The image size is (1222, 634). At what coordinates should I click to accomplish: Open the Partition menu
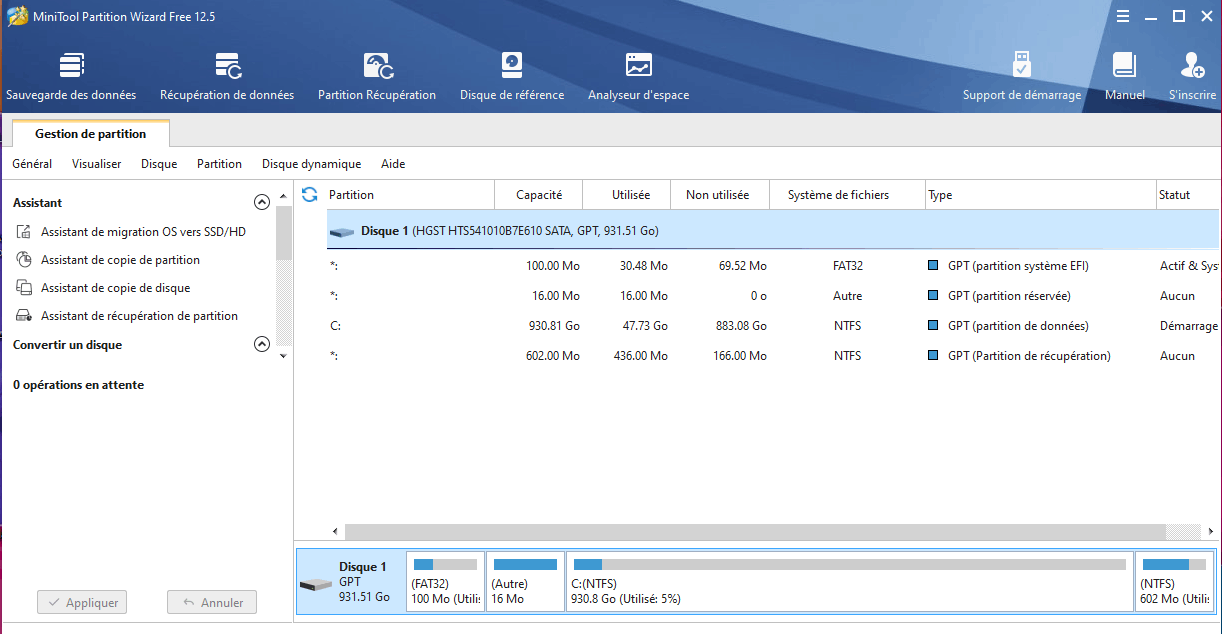tap(219, 164)
